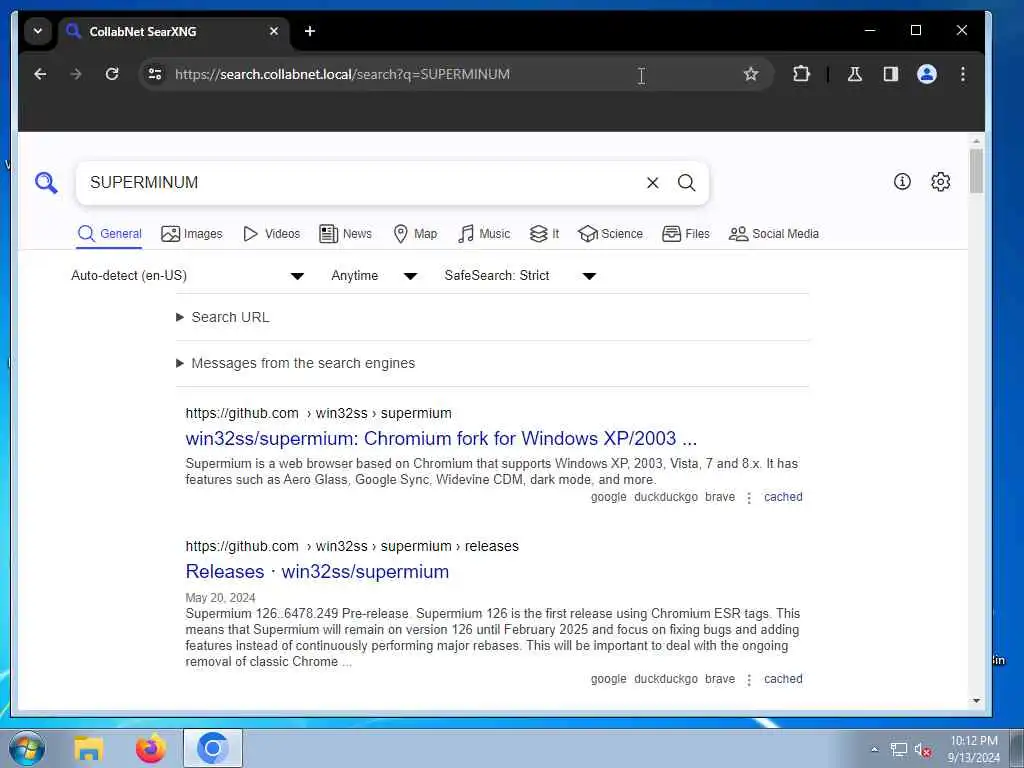The height and width of the screenshot is (768, 1024).
Task: Switch to the Music category tab
Action: [x=484, y=234]
